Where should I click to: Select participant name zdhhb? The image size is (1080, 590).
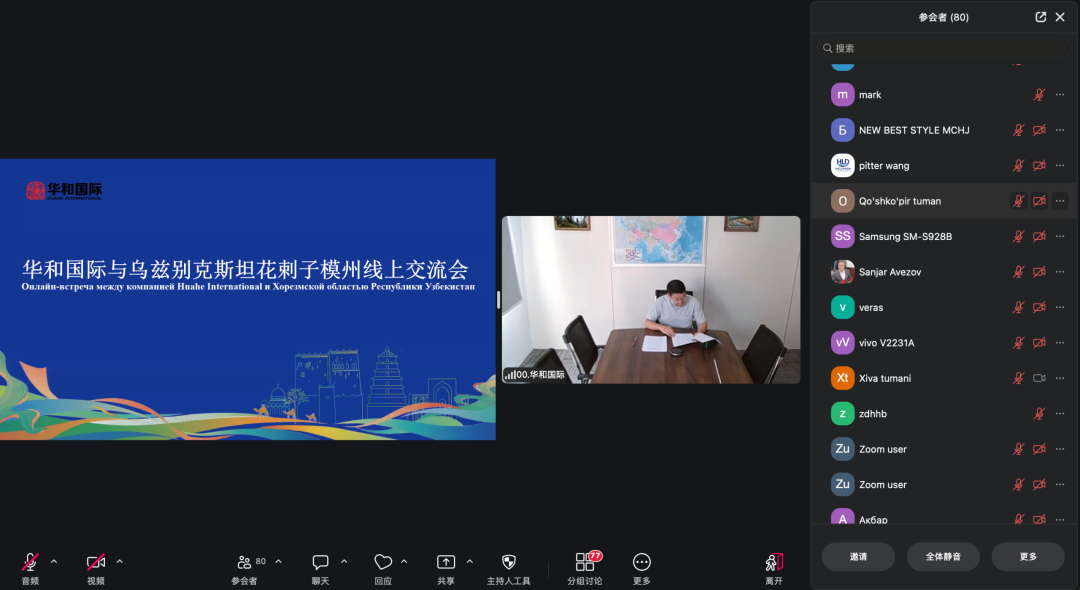click(x=873, y=414)
